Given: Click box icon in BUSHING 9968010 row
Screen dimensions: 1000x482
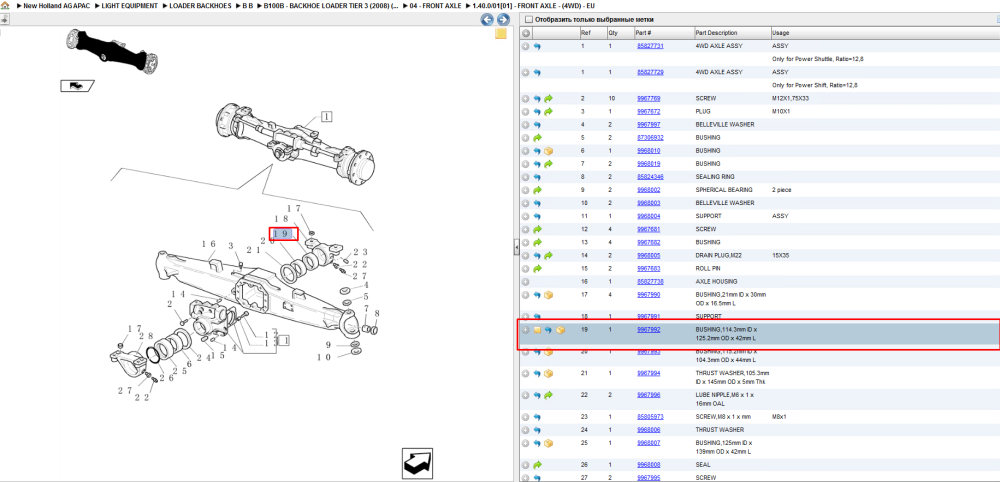Looking at the screenshot, I should 548,151.
